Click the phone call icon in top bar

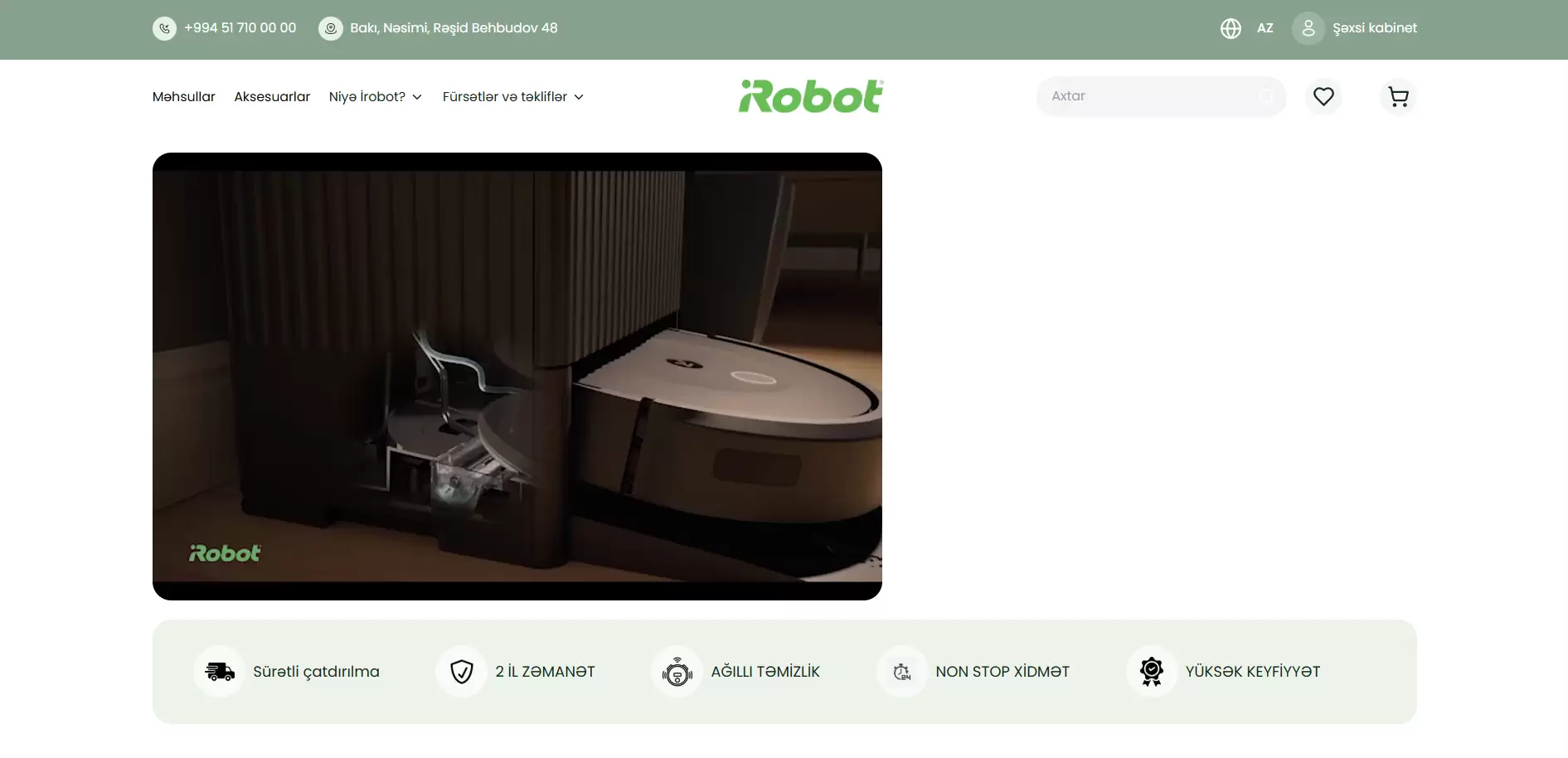(x=164, y=28)
